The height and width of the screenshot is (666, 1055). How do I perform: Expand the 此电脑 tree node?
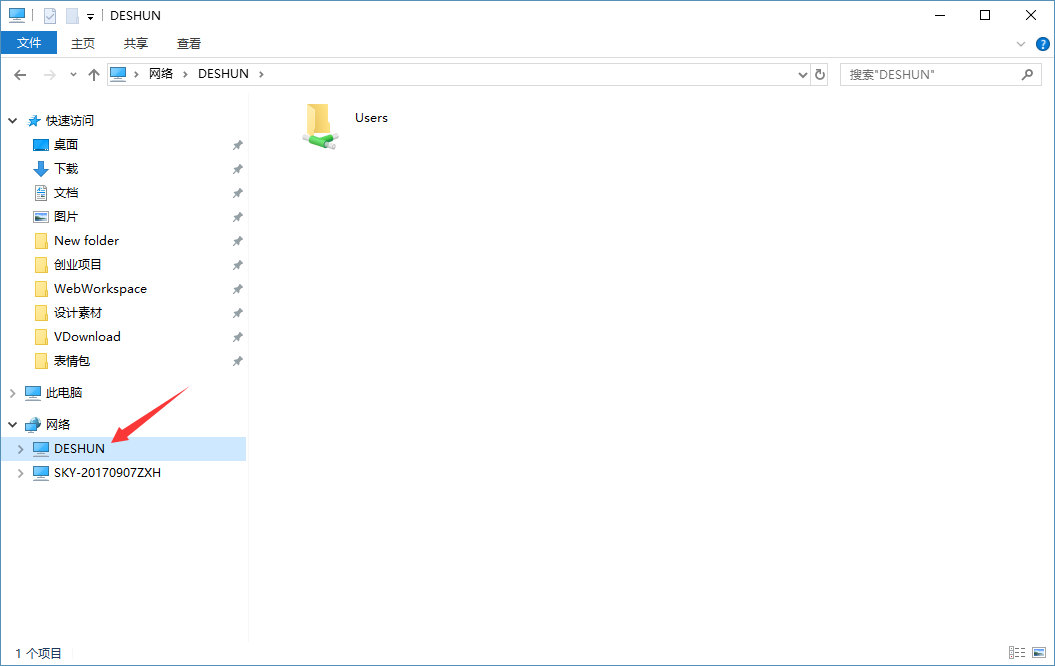(12, 393)
